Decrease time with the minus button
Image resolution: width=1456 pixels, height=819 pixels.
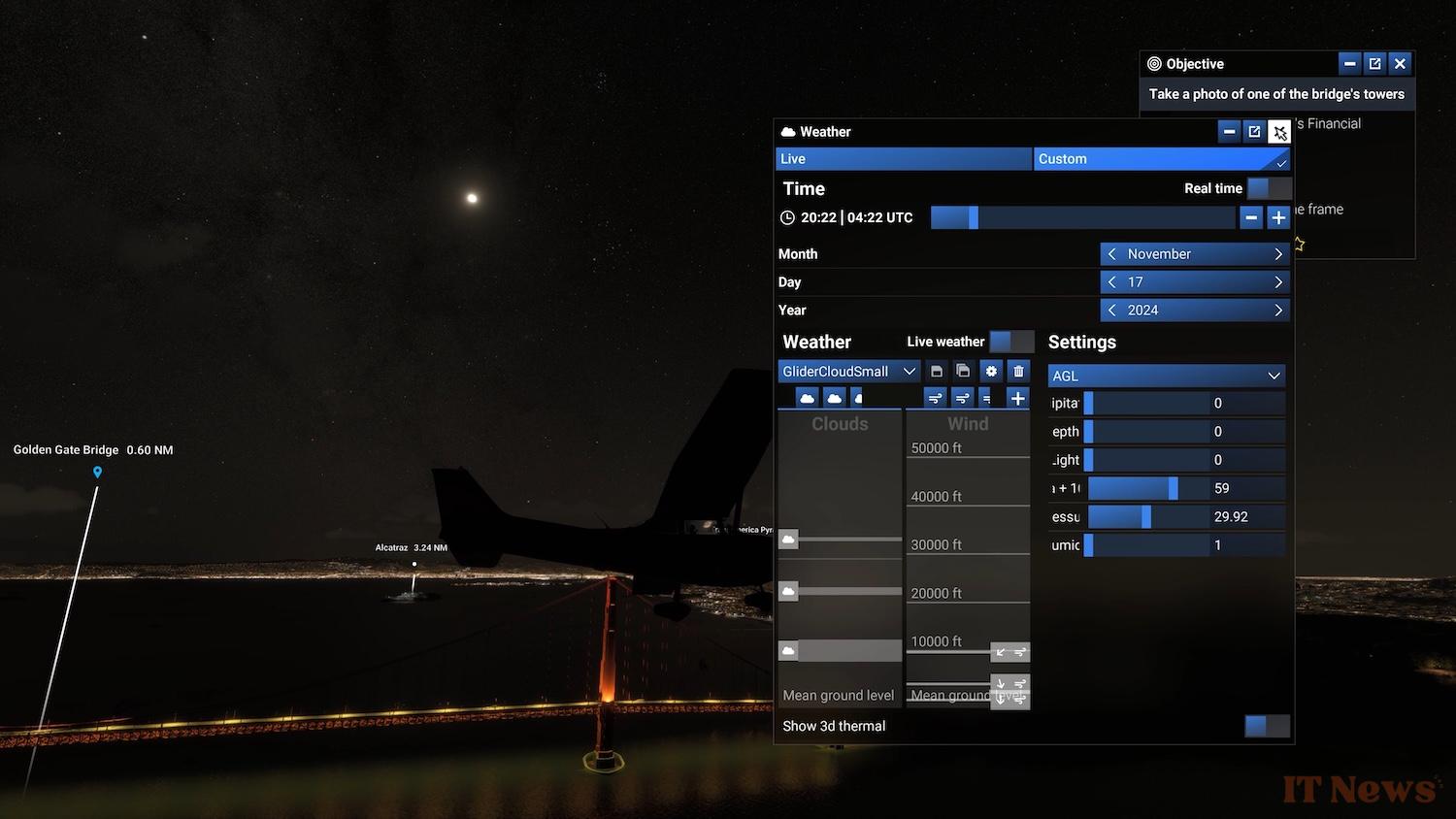pyautogui.click(x=1251, y=218)
